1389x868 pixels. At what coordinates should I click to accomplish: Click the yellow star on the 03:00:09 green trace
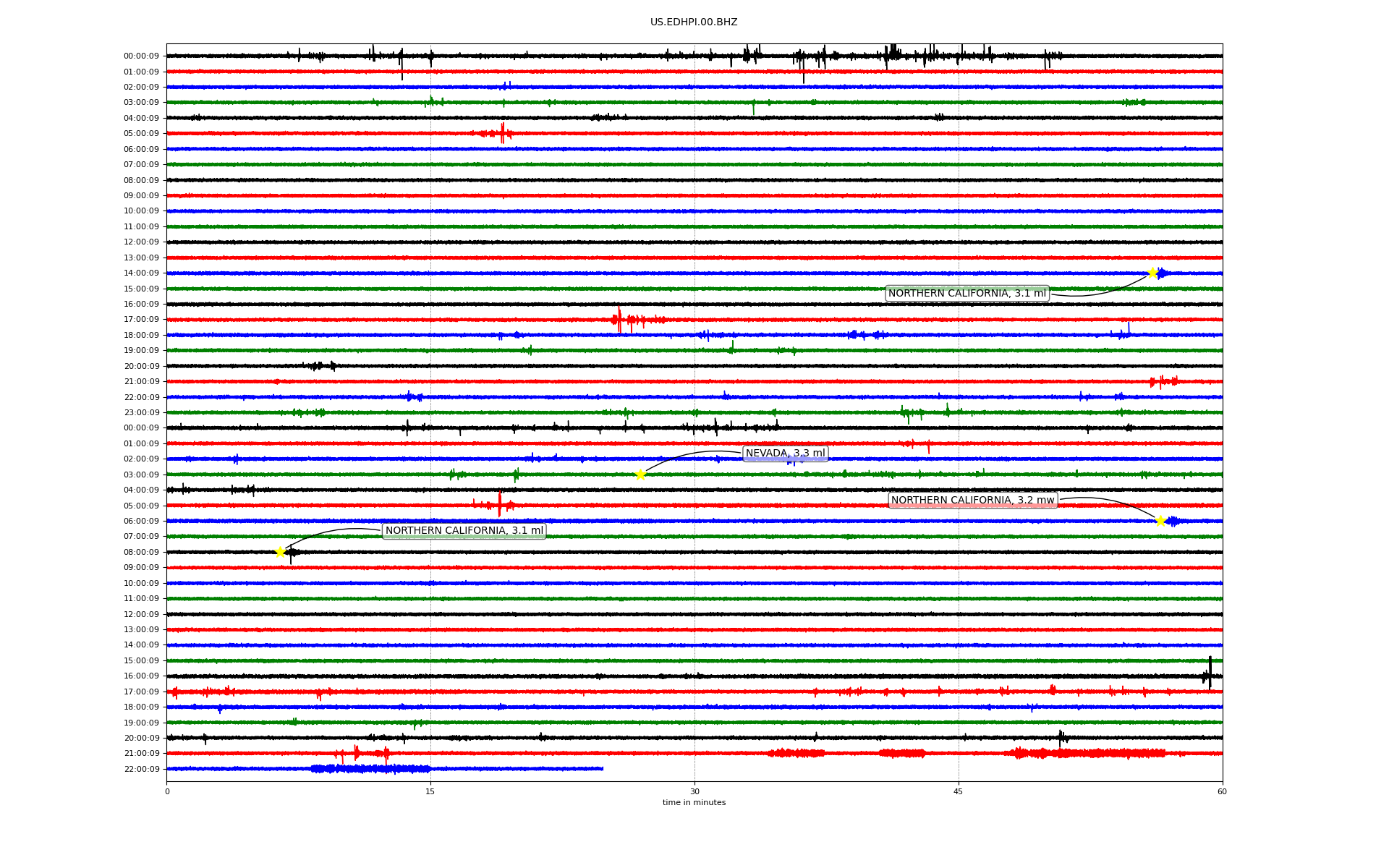640,475
